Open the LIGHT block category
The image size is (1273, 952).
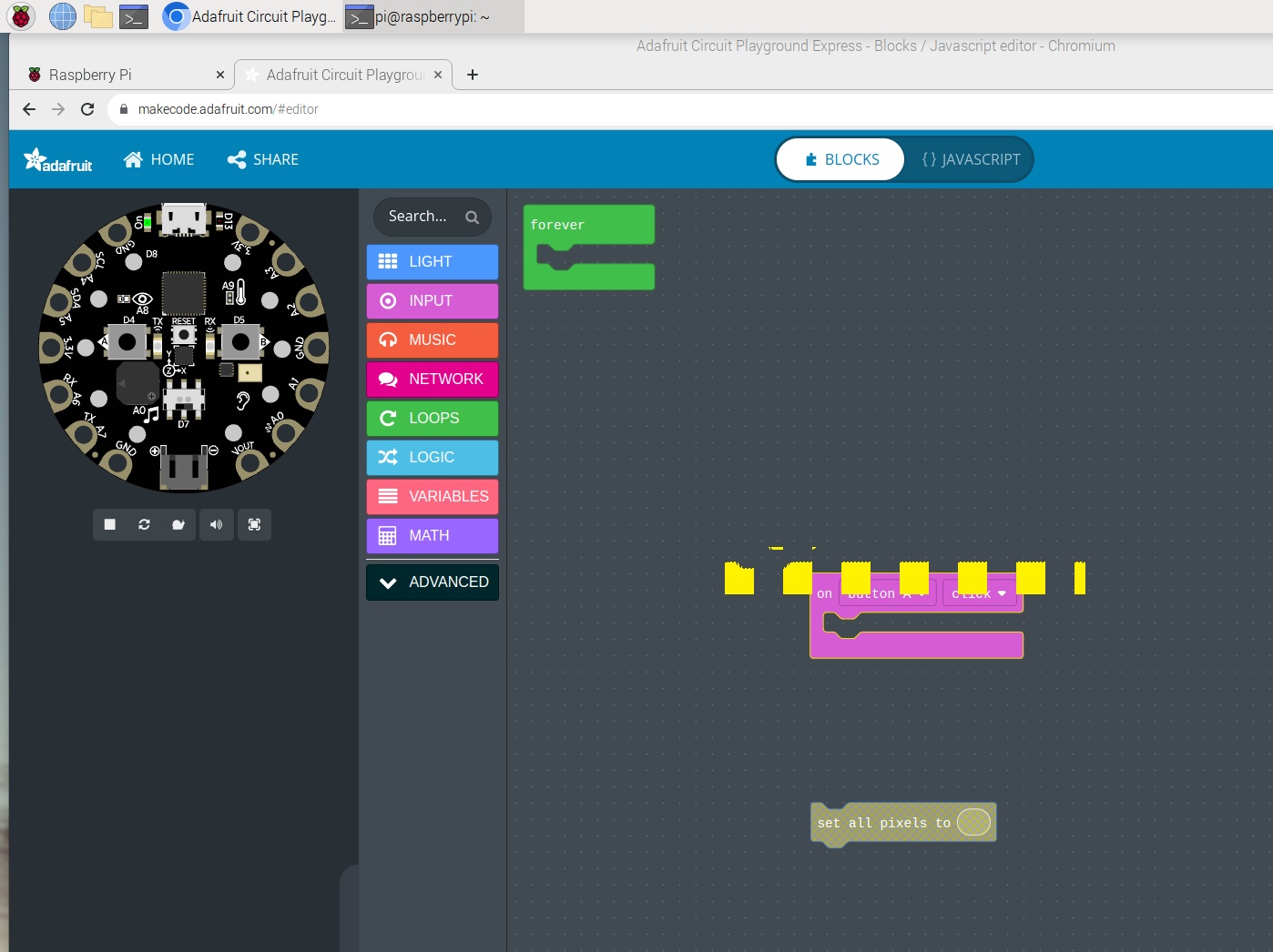432,261
